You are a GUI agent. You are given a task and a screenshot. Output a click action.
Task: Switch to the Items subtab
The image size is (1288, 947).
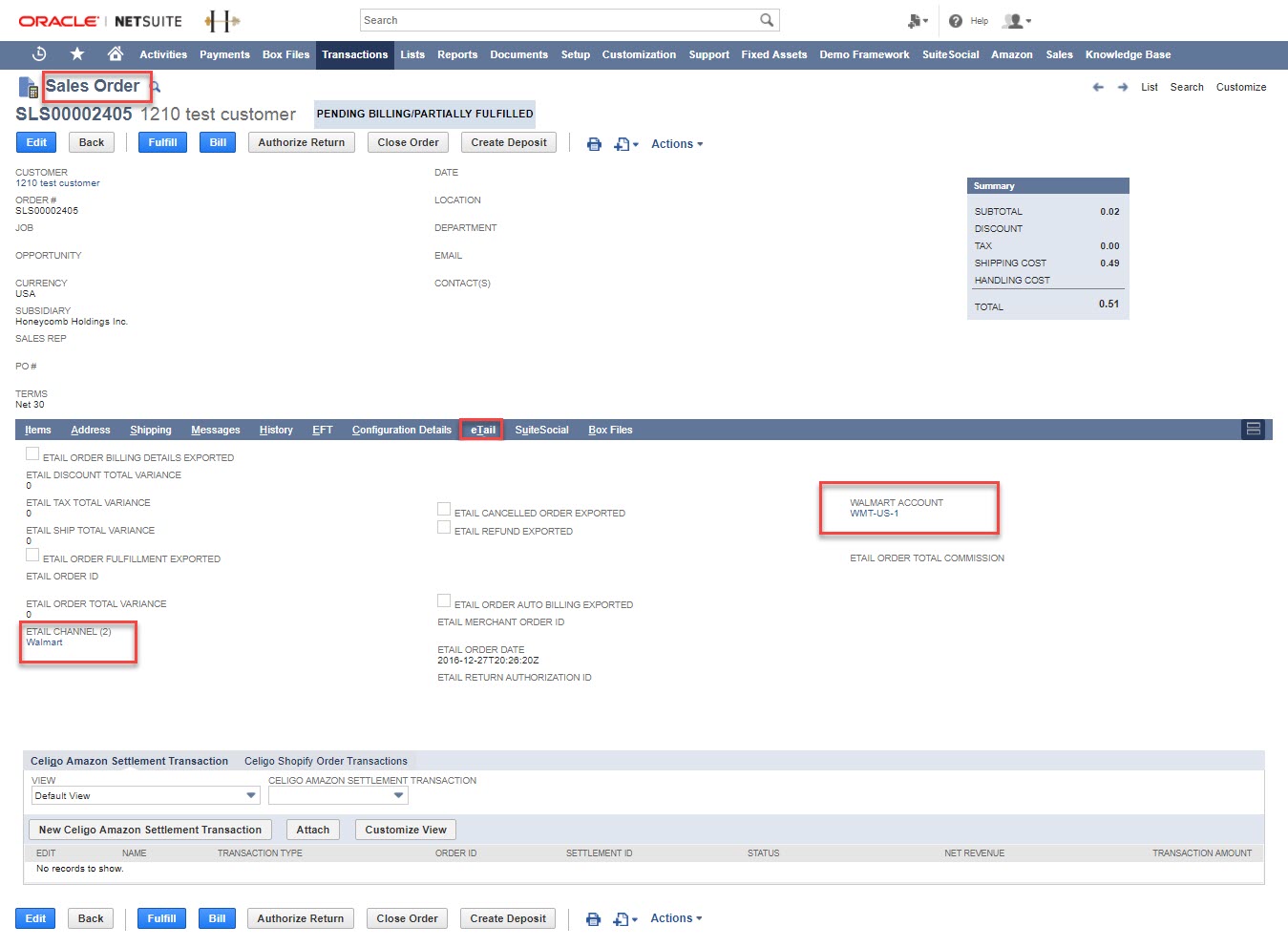coord(38,430)
